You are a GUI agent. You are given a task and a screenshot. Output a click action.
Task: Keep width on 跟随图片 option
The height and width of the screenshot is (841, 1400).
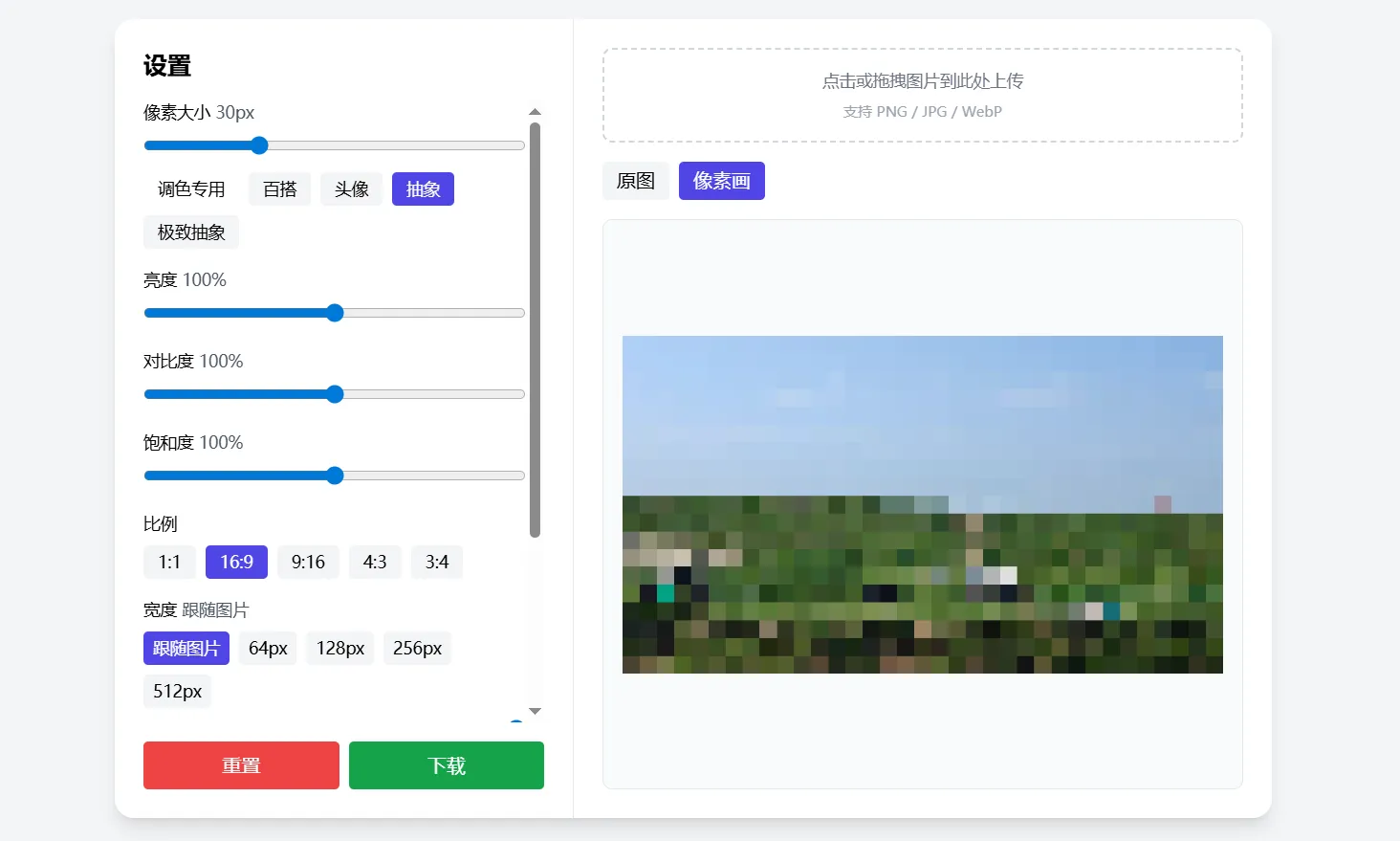pos(186,648)
